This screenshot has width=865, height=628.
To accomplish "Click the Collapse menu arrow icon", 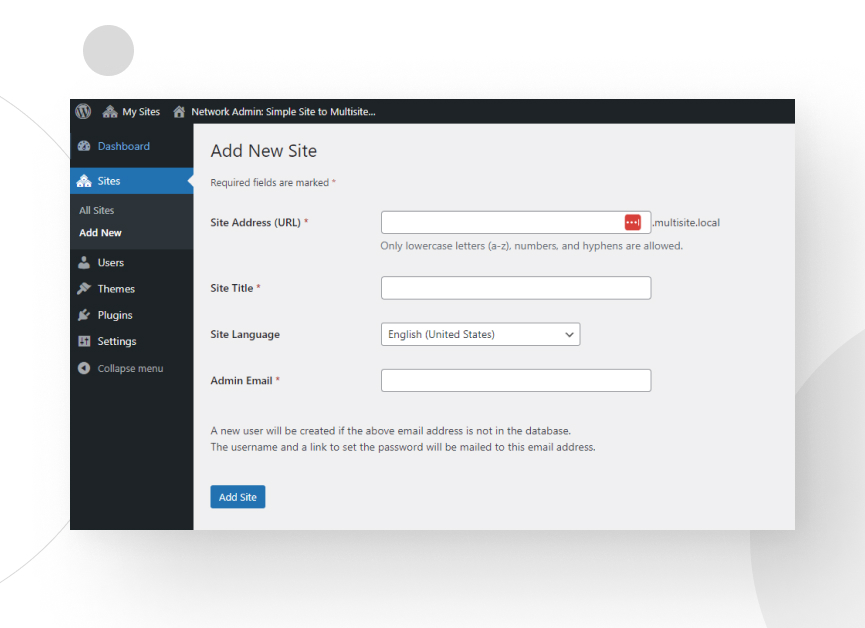I will tap(84, 368).
